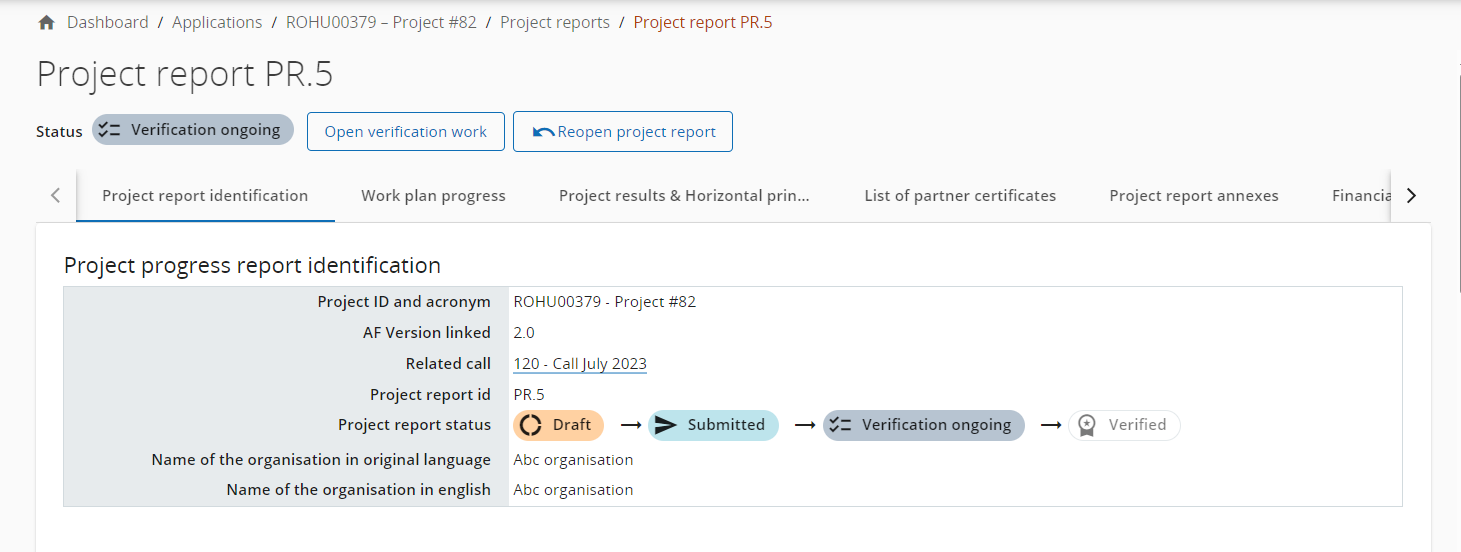Click the Verified status chip
Image resolution: width=1461 pixels, height=552 pixels.
click(x=1124, y=425)
